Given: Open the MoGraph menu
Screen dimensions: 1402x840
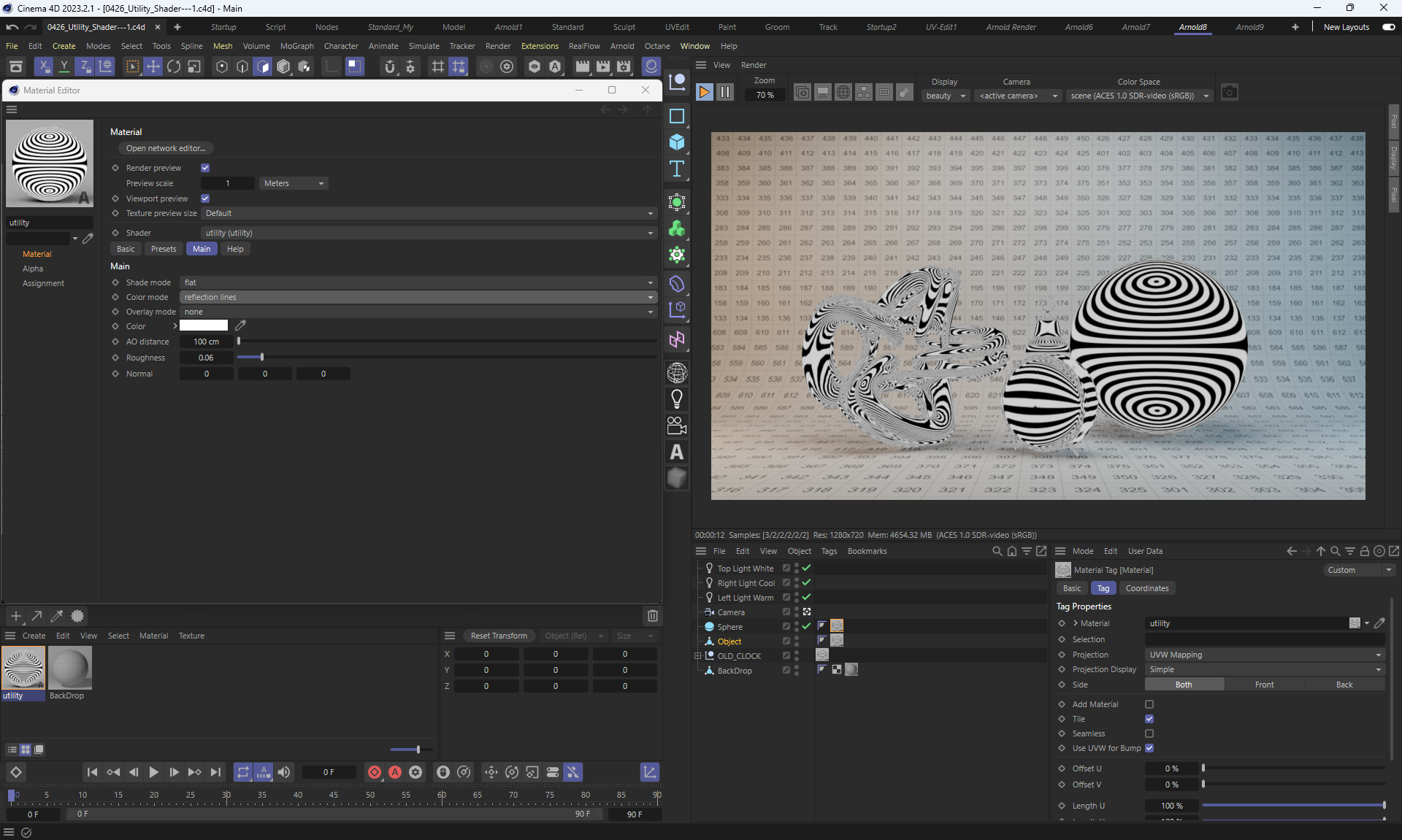Looking at the screenshot, I should point(296,46).
